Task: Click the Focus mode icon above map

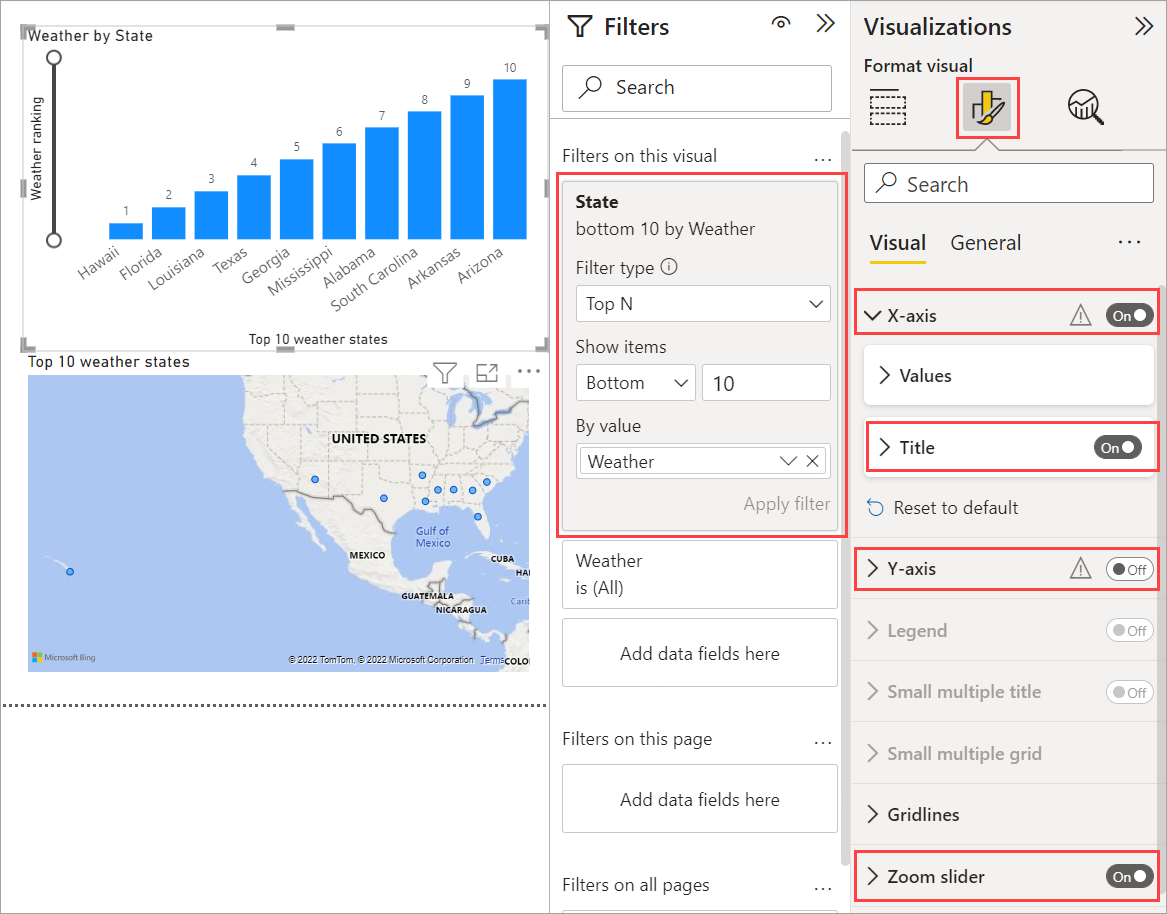Action: coord(487,373)
